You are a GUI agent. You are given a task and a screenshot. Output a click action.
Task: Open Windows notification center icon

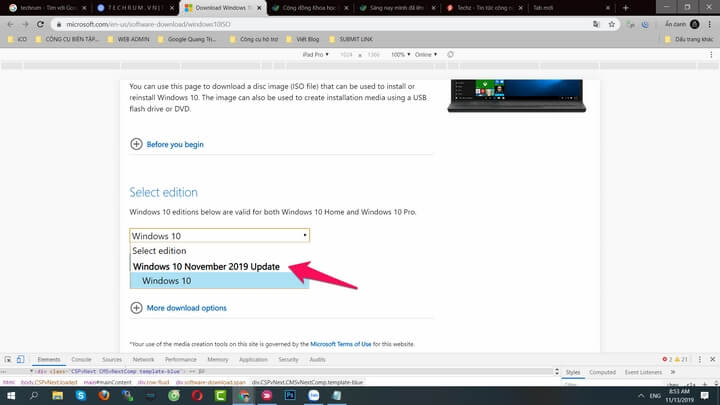pyautogui.click(x=705, y=395)
